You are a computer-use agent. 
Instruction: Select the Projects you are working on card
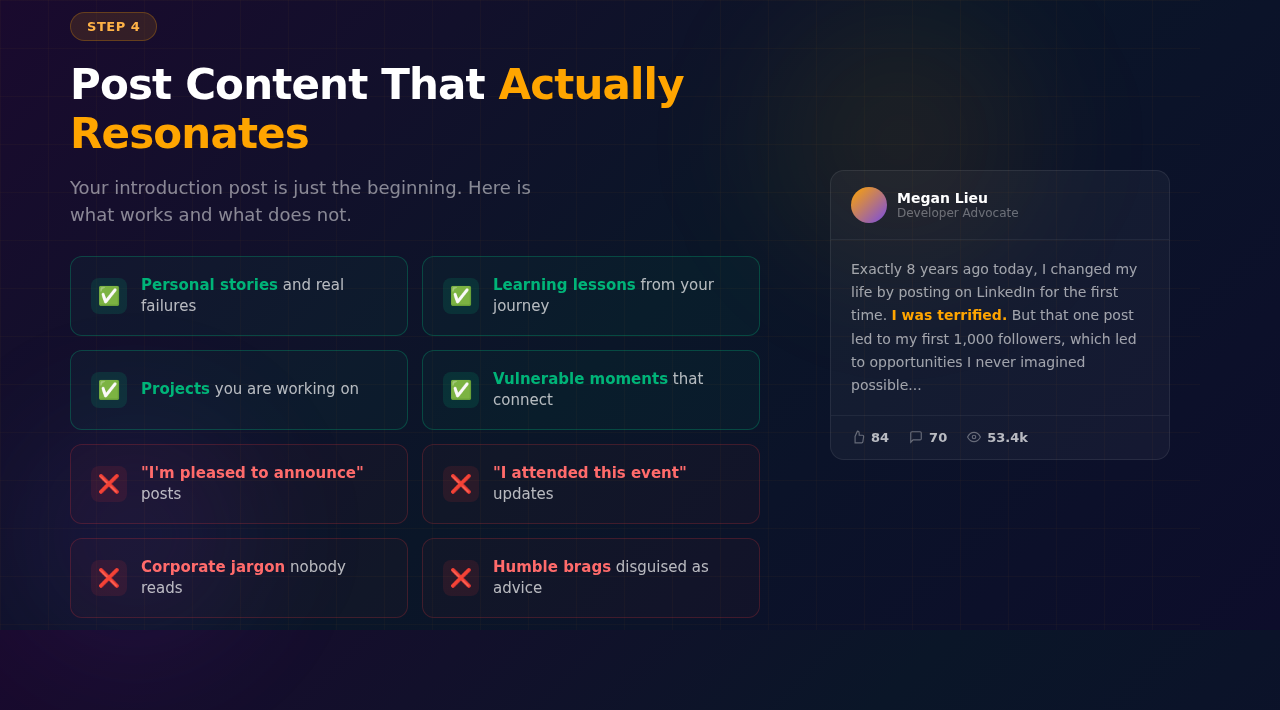tap(239, 390)
